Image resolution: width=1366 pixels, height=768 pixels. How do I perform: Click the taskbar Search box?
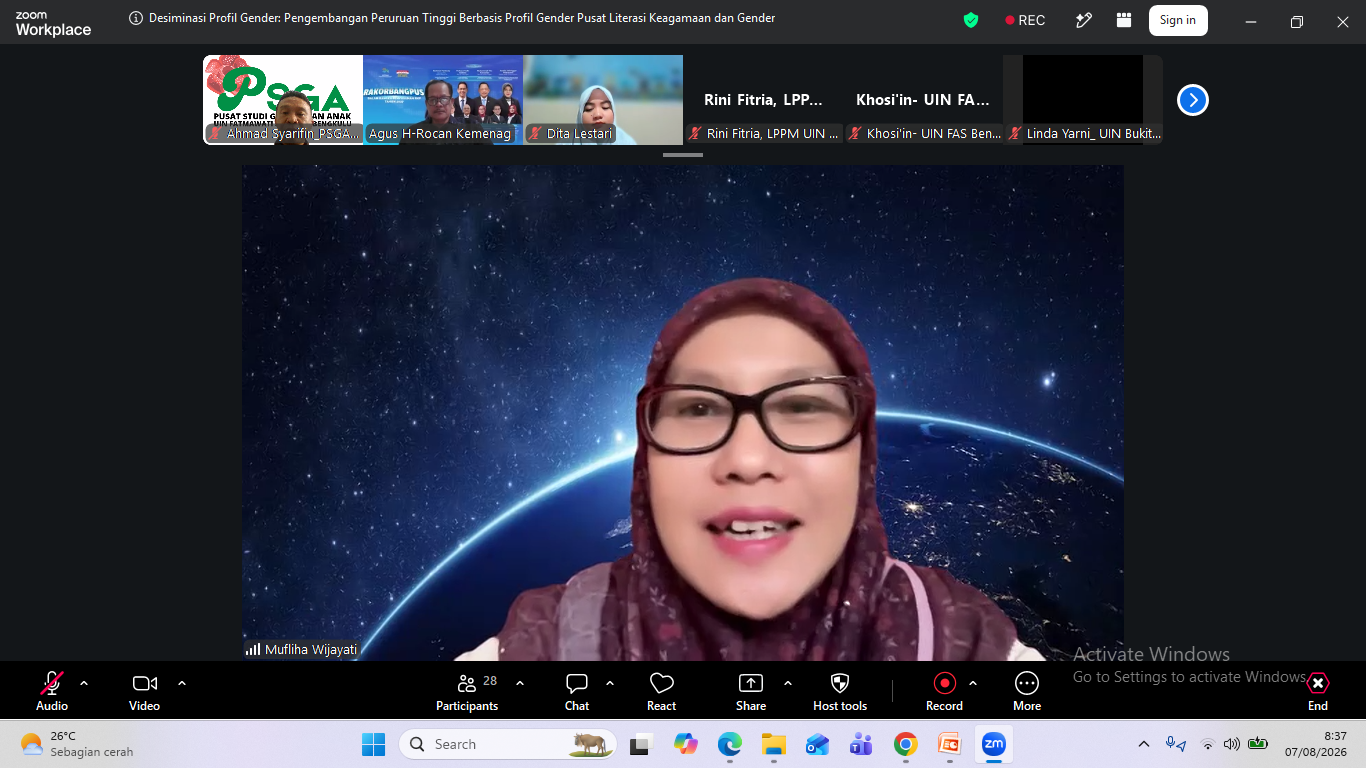coord(508,744)
